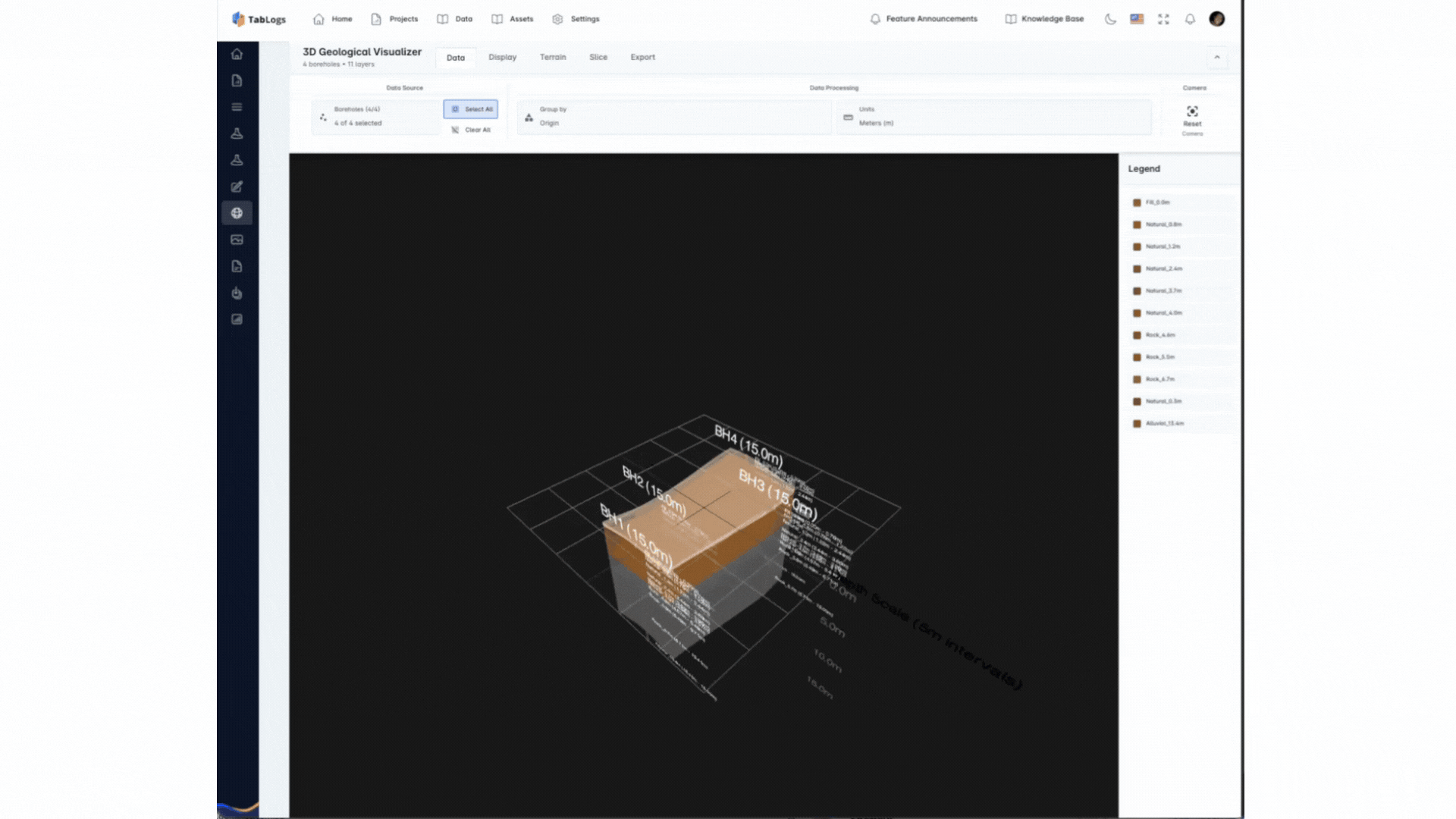Image resolution: width=1456 pixels, height=819 pixels.
Task: Open the Assets menu in top navigation
Action: click(513, 19)
